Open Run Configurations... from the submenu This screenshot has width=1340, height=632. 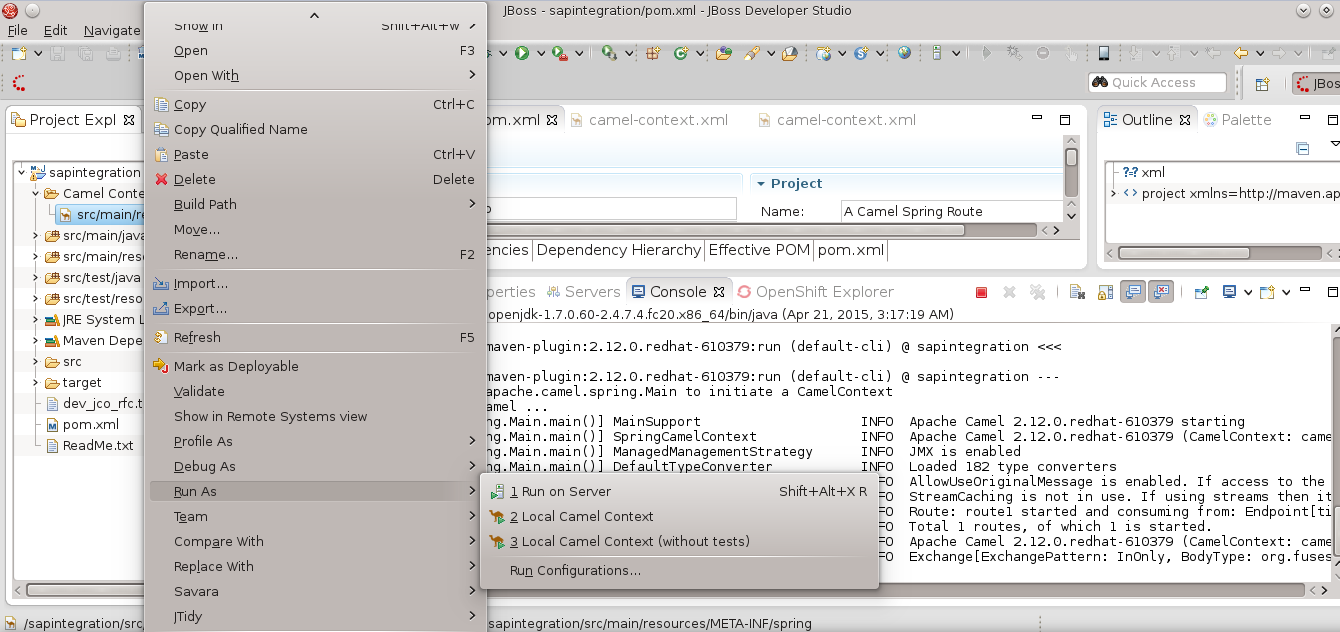679,570
